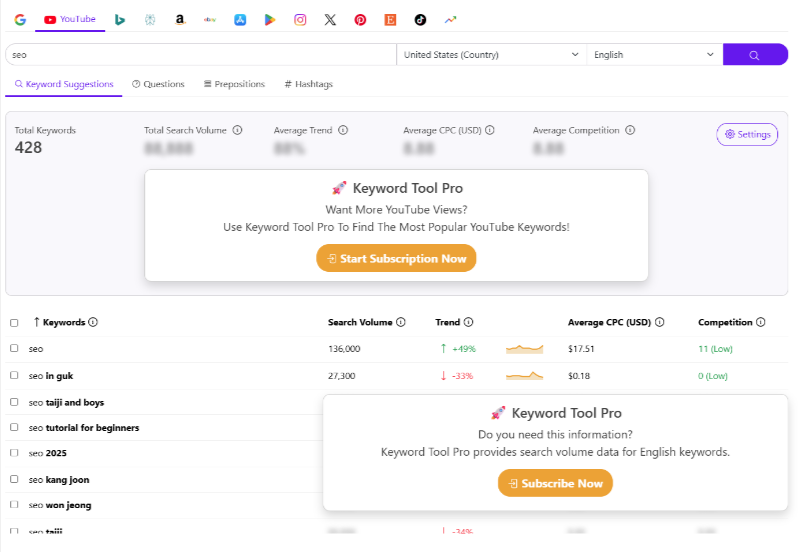
Task: Check the box for 'seo won jeong'
Action: [14, 505]
